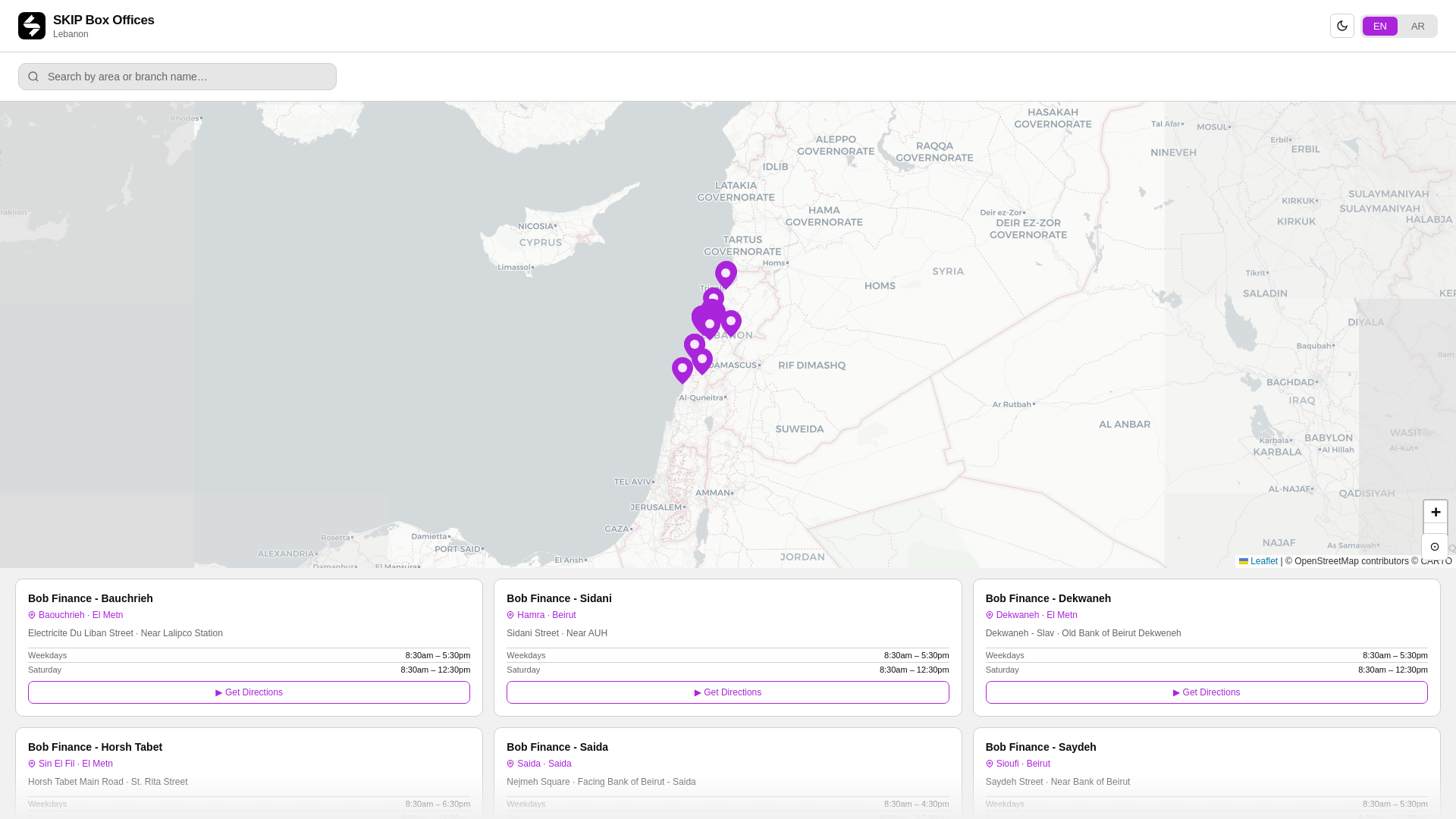Get directions to Bob Finance Sidani

coord(727,692)
